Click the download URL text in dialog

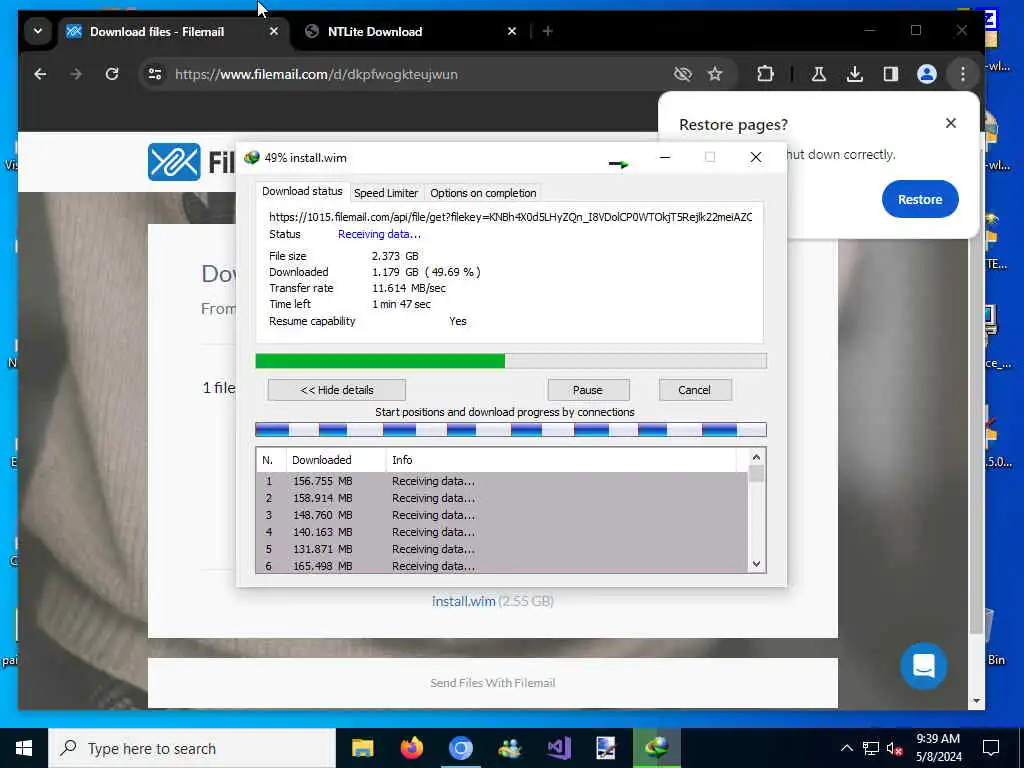click(x=510, y=217)
